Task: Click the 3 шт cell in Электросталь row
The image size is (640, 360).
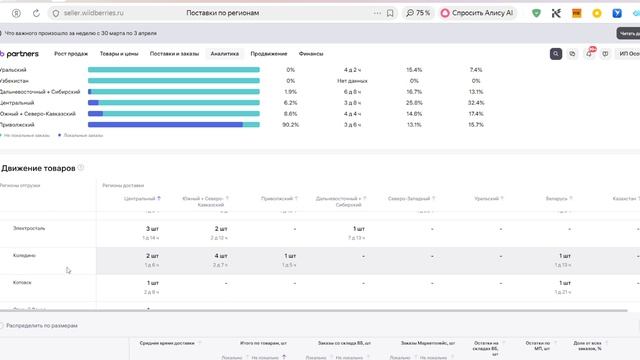Action: (x=152, y=229)
